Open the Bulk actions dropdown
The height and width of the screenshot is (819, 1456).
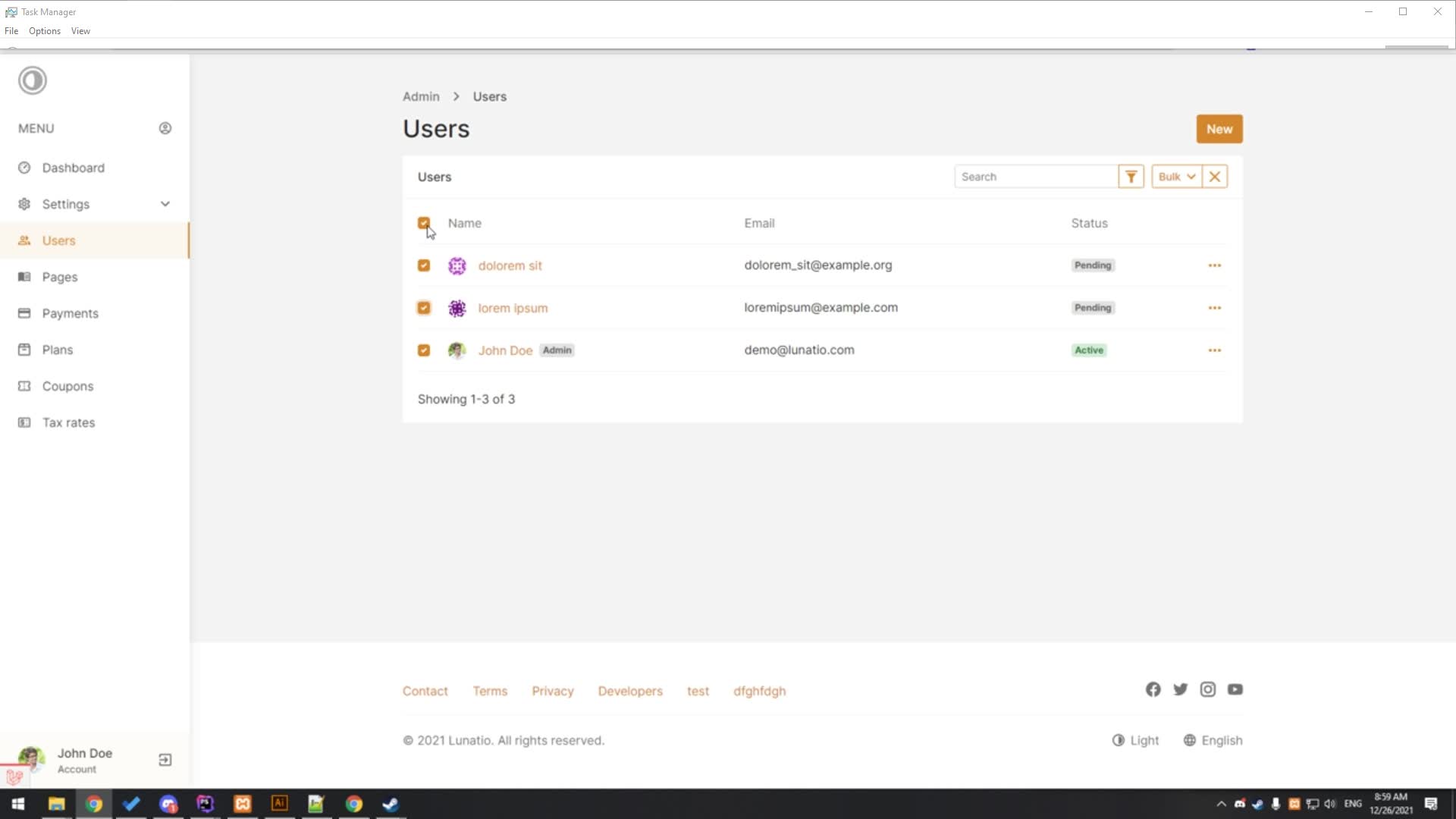1176,177
